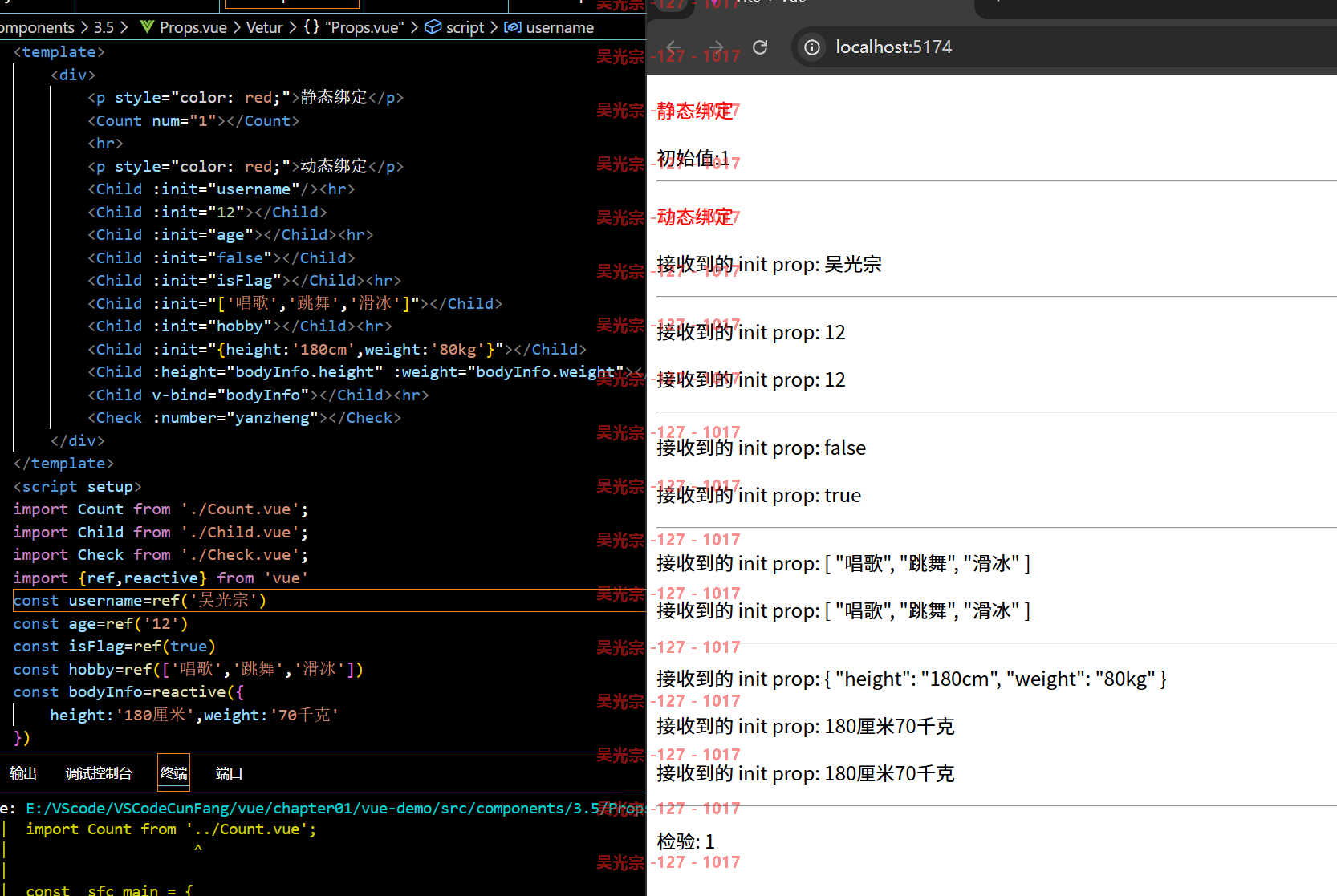The height and width of the screenshot is (896, 1337).
Task: Click the import Count from './Count.vue' line
Action: click(x=161, y=509)
